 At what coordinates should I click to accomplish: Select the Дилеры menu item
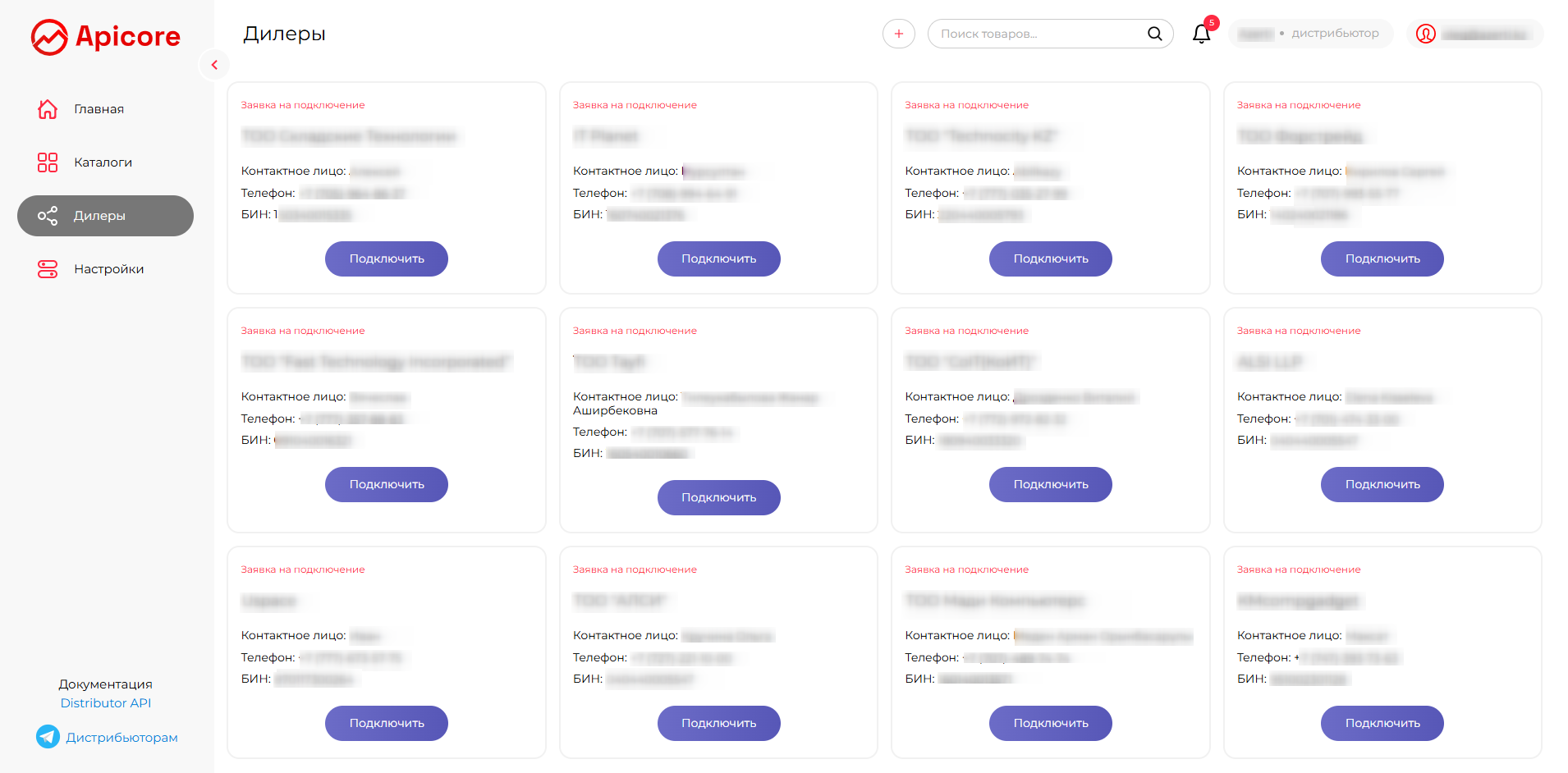tap(105, 216)
